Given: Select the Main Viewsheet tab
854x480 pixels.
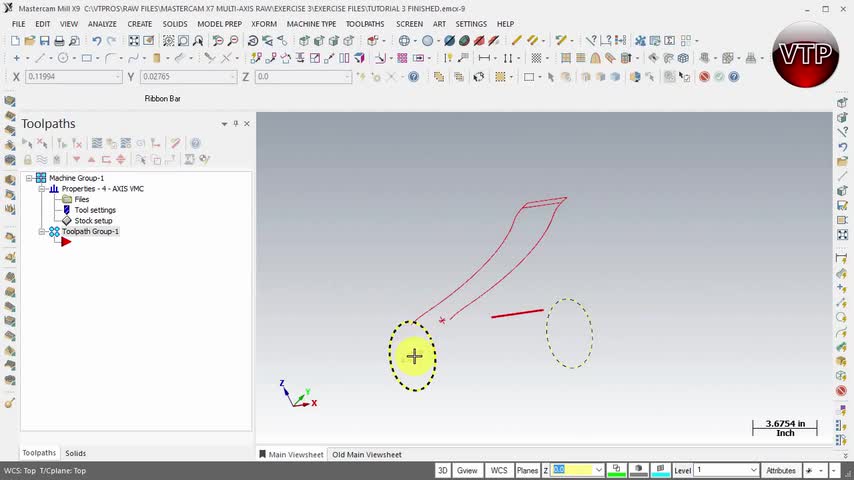Looking at the screenshot, I should tap(291, 454).
